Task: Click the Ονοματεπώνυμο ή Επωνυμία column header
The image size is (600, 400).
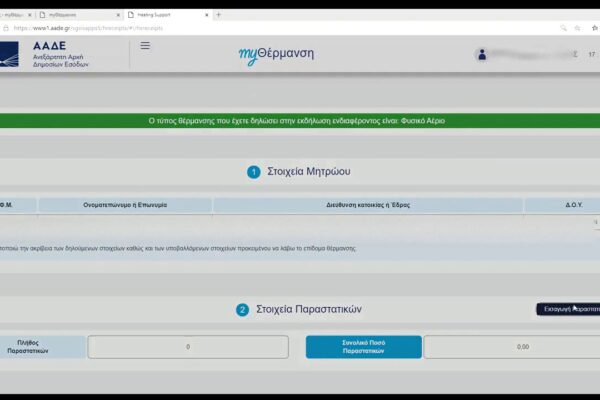Action: click(x=125, y=205)
